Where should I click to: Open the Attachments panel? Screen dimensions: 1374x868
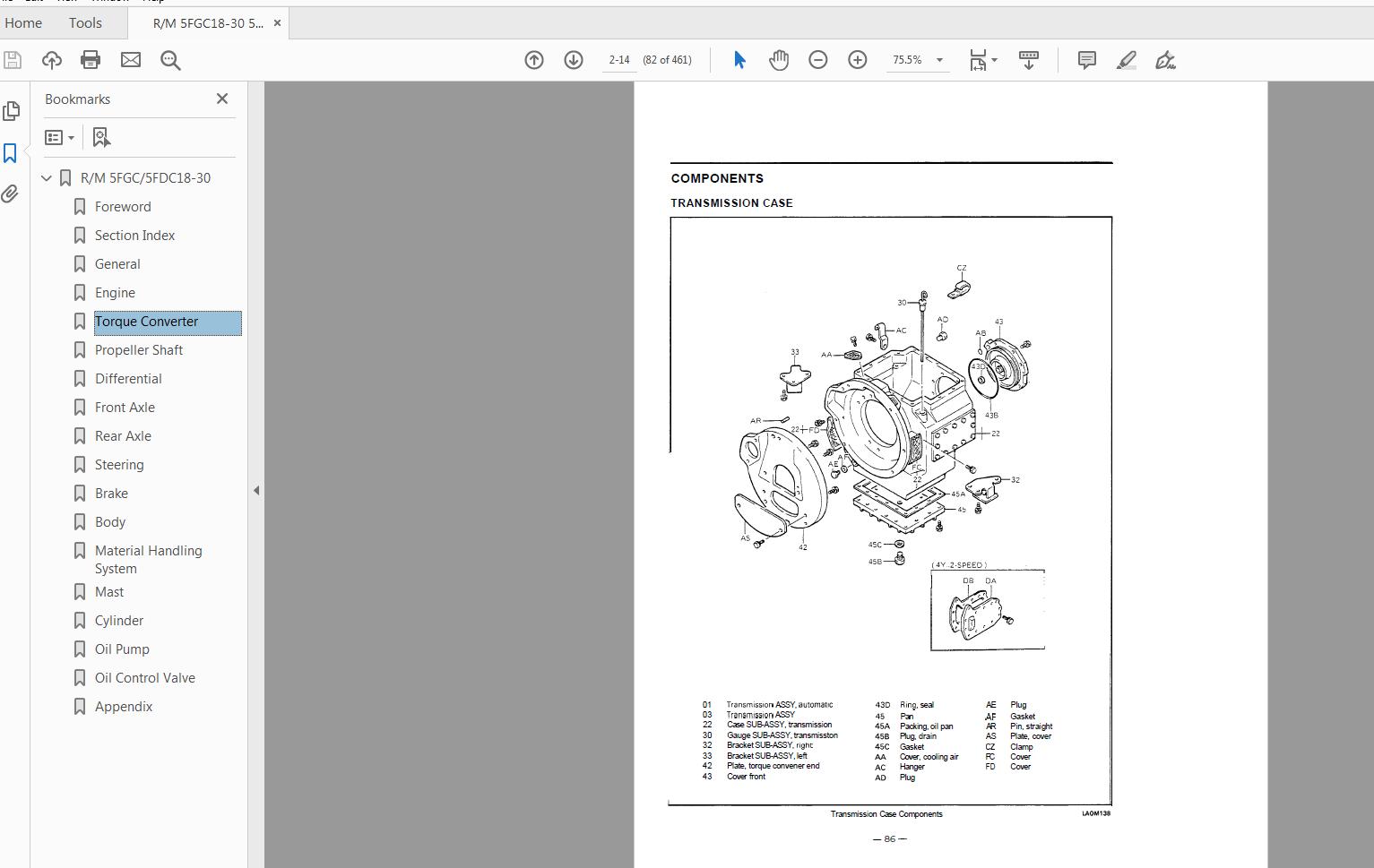[x=12, y=193]
